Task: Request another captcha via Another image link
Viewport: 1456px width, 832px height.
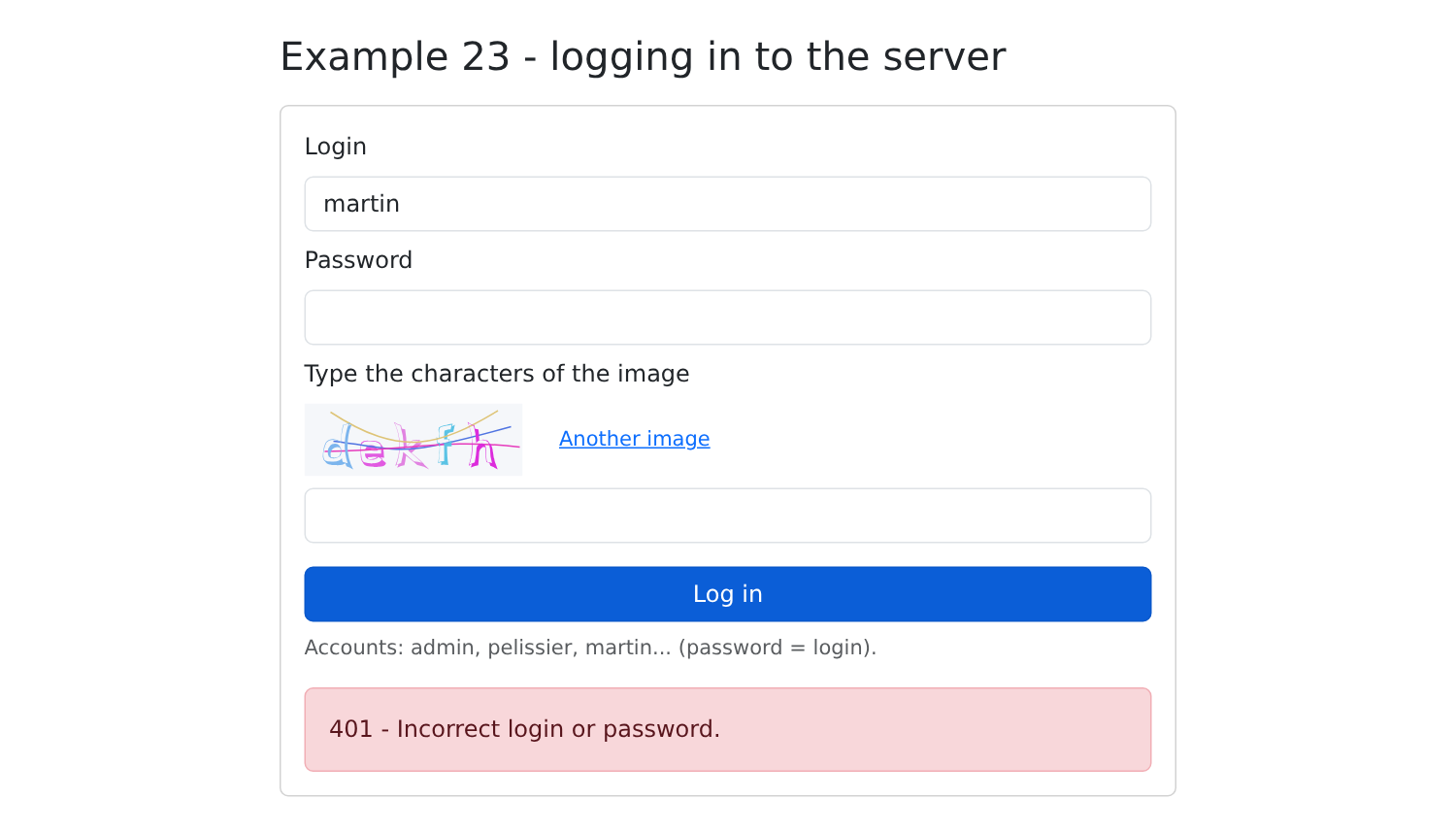Action: (x=635, y=439)
